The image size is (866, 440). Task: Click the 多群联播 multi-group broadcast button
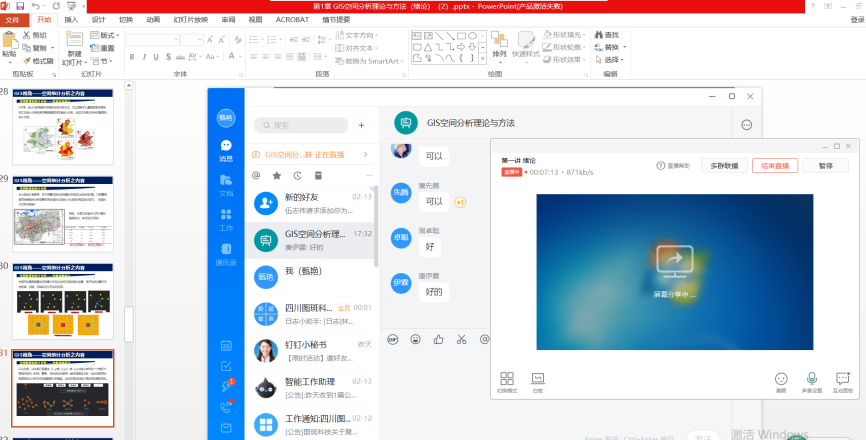724,165
